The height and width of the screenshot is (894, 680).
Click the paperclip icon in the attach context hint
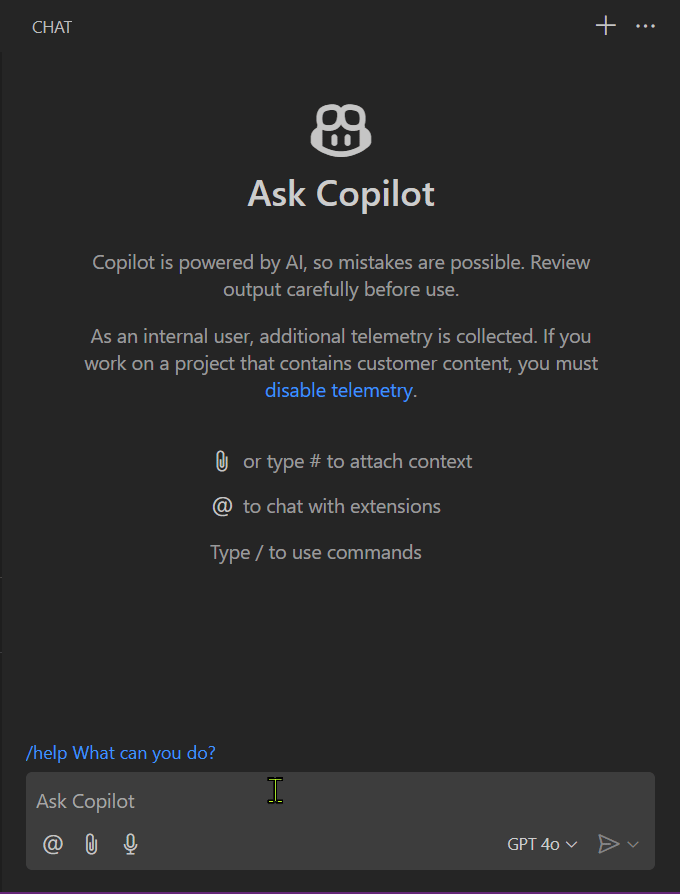point(222,461)
